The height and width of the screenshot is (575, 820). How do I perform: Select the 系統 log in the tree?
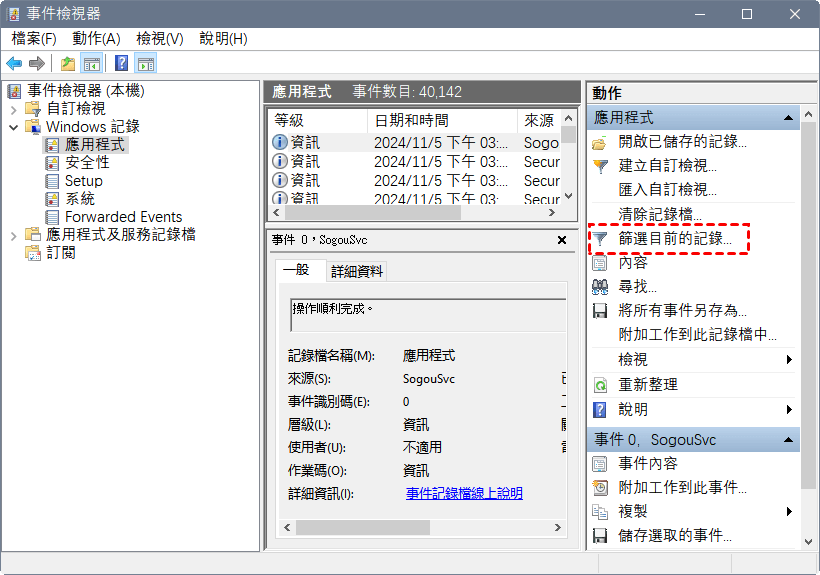(x=79, y=199)
